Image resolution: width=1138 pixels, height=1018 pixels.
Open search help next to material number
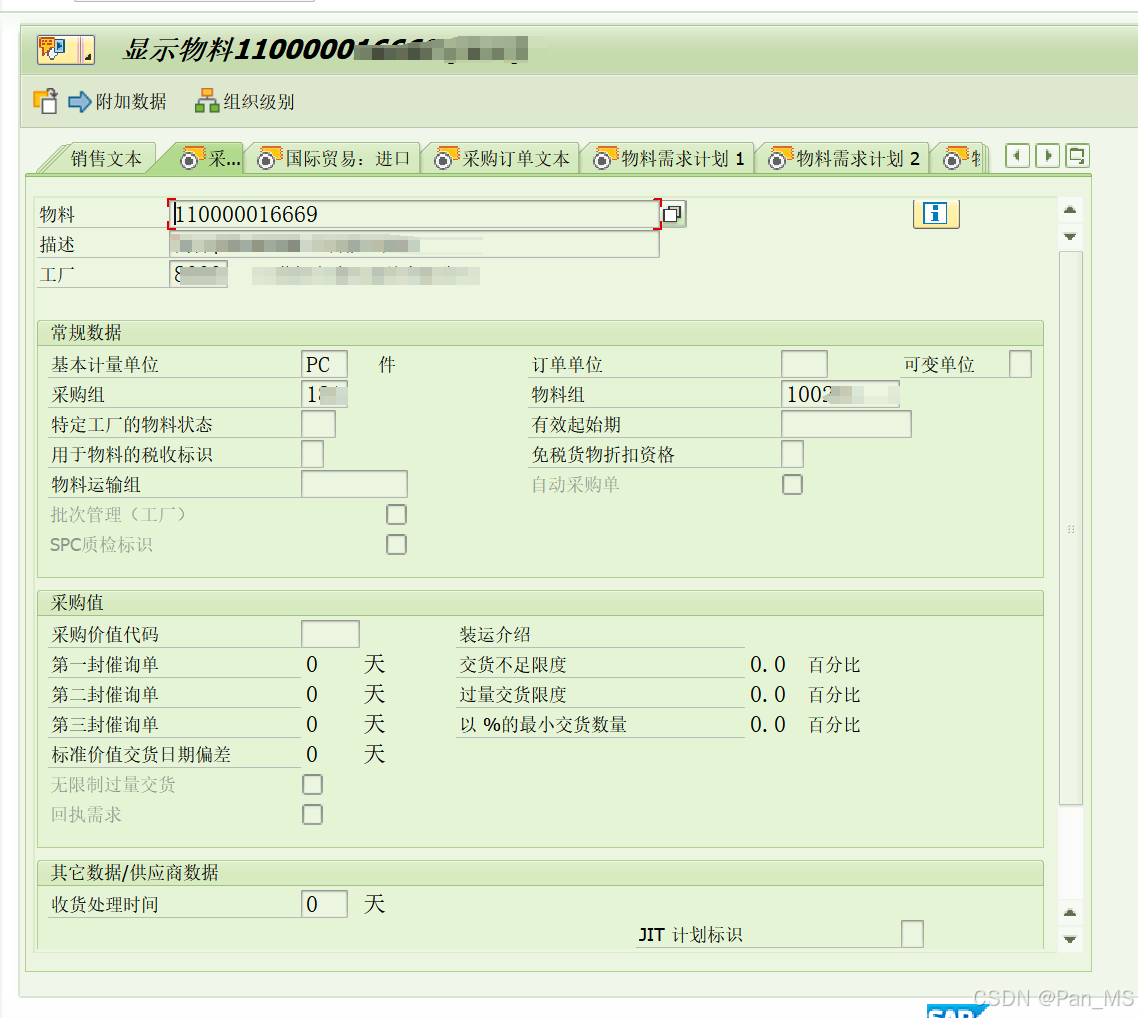click(673, 214)
